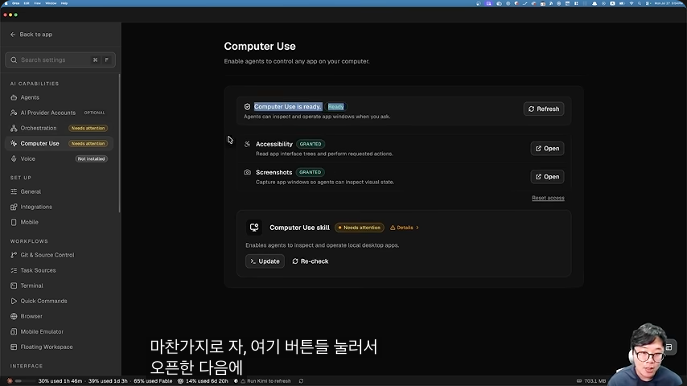The image size is (687, 386).
Task: Click the shield icon beside Computer Use is ready
Action: [x=247, y=106]
